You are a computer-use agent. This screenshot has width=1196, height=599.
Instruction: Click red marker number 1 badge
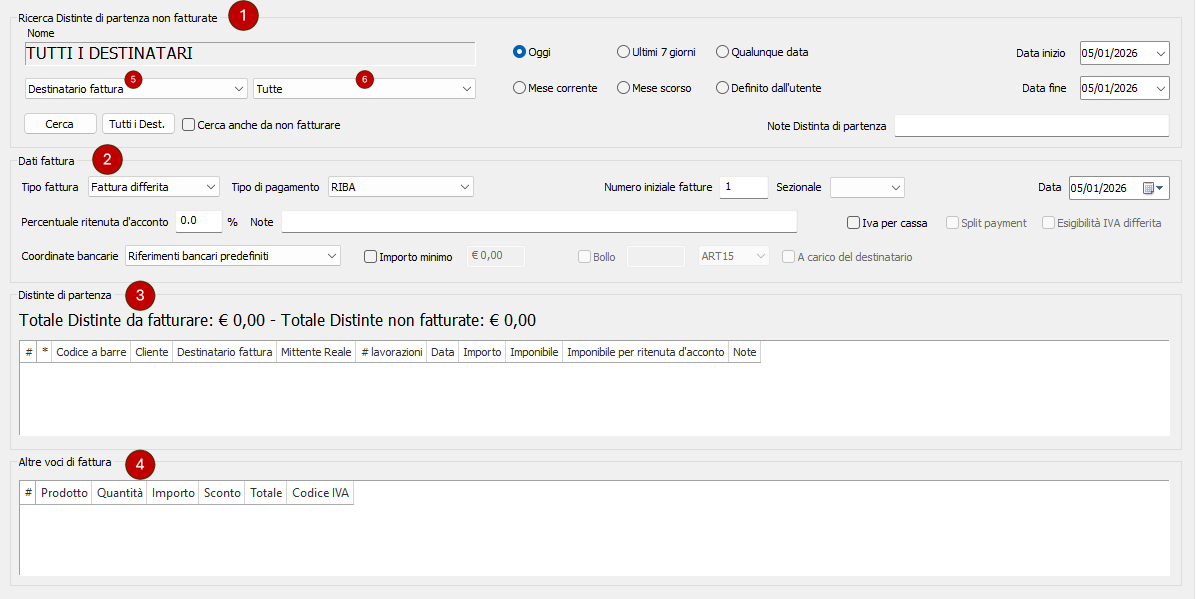243,16
